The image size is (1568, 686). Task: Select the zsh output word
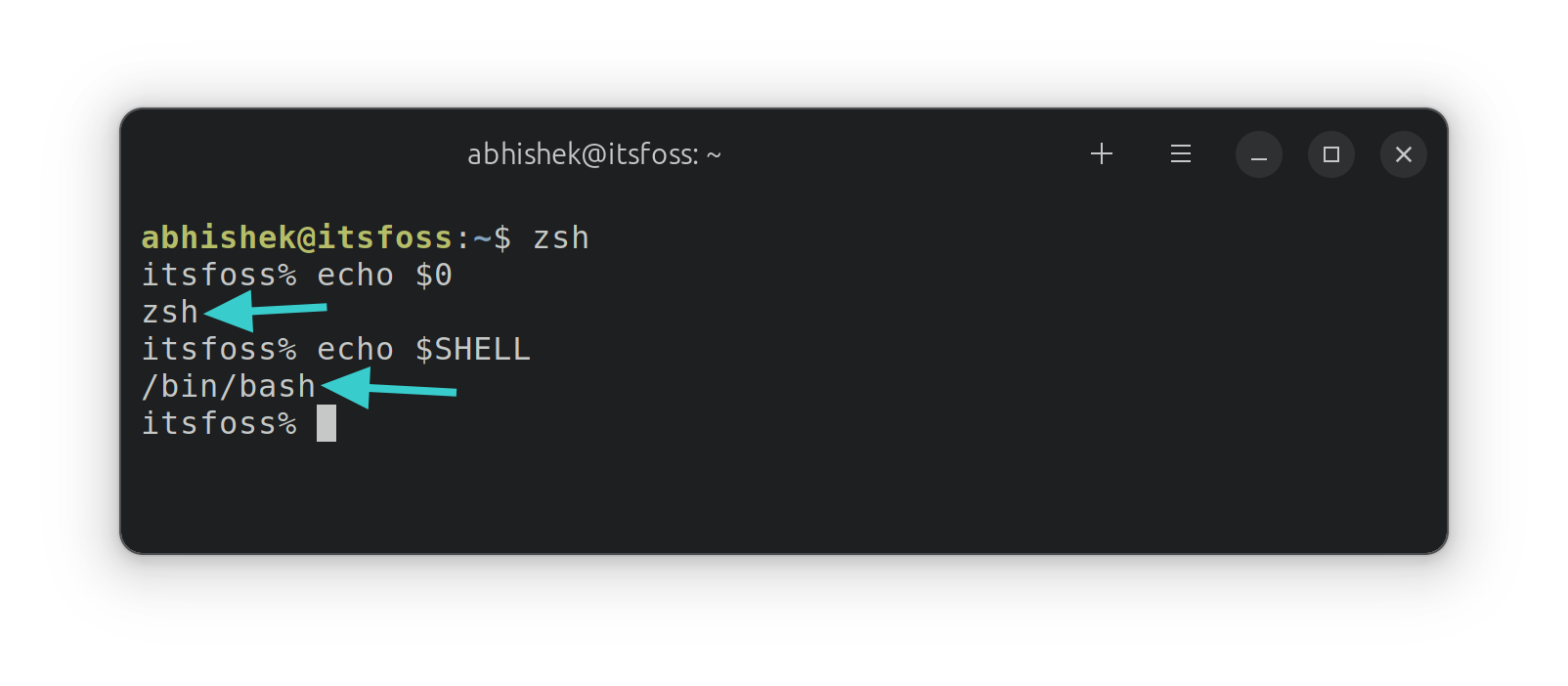[x=169, y=312]
